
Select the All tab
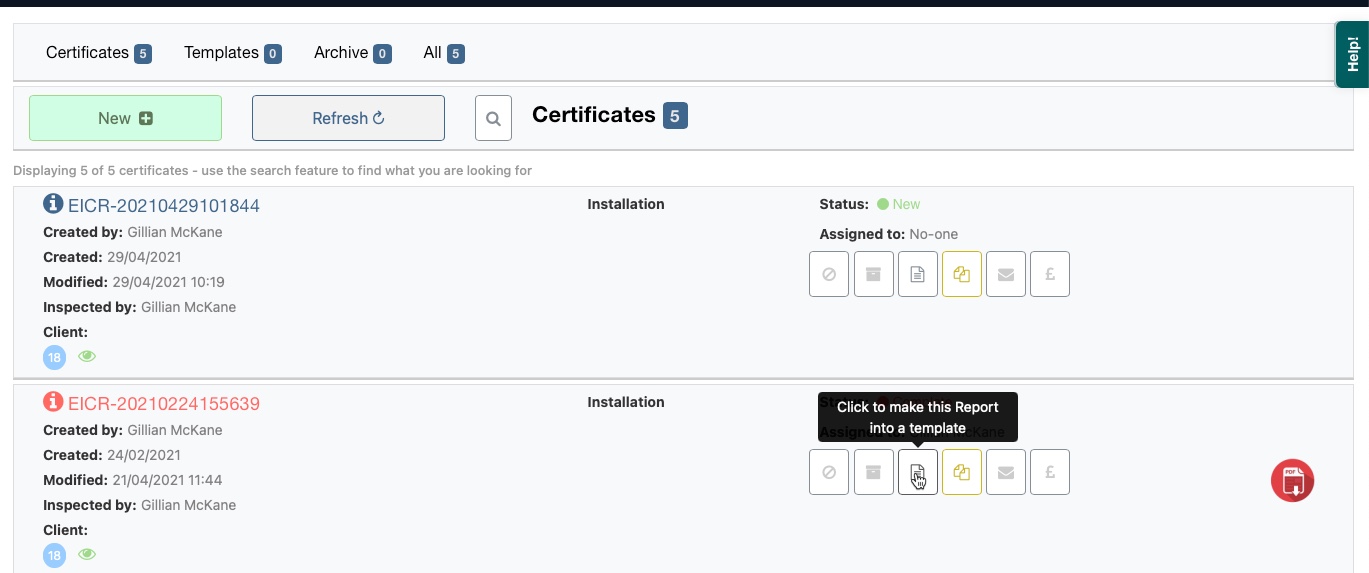[443, 53]
